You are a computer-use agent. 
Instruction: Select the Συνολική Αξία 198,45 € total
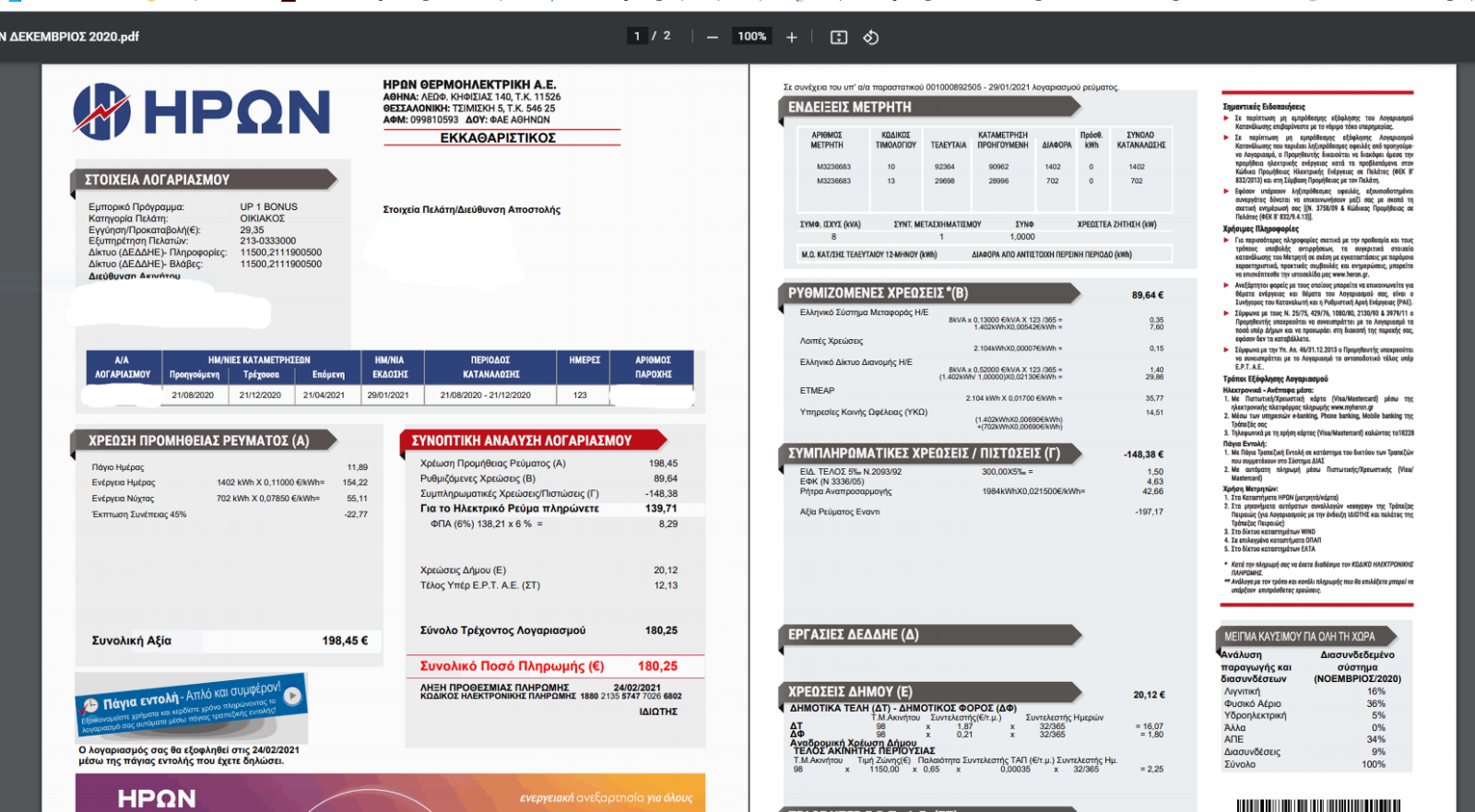pyautogui.click(x=230, y=641)
